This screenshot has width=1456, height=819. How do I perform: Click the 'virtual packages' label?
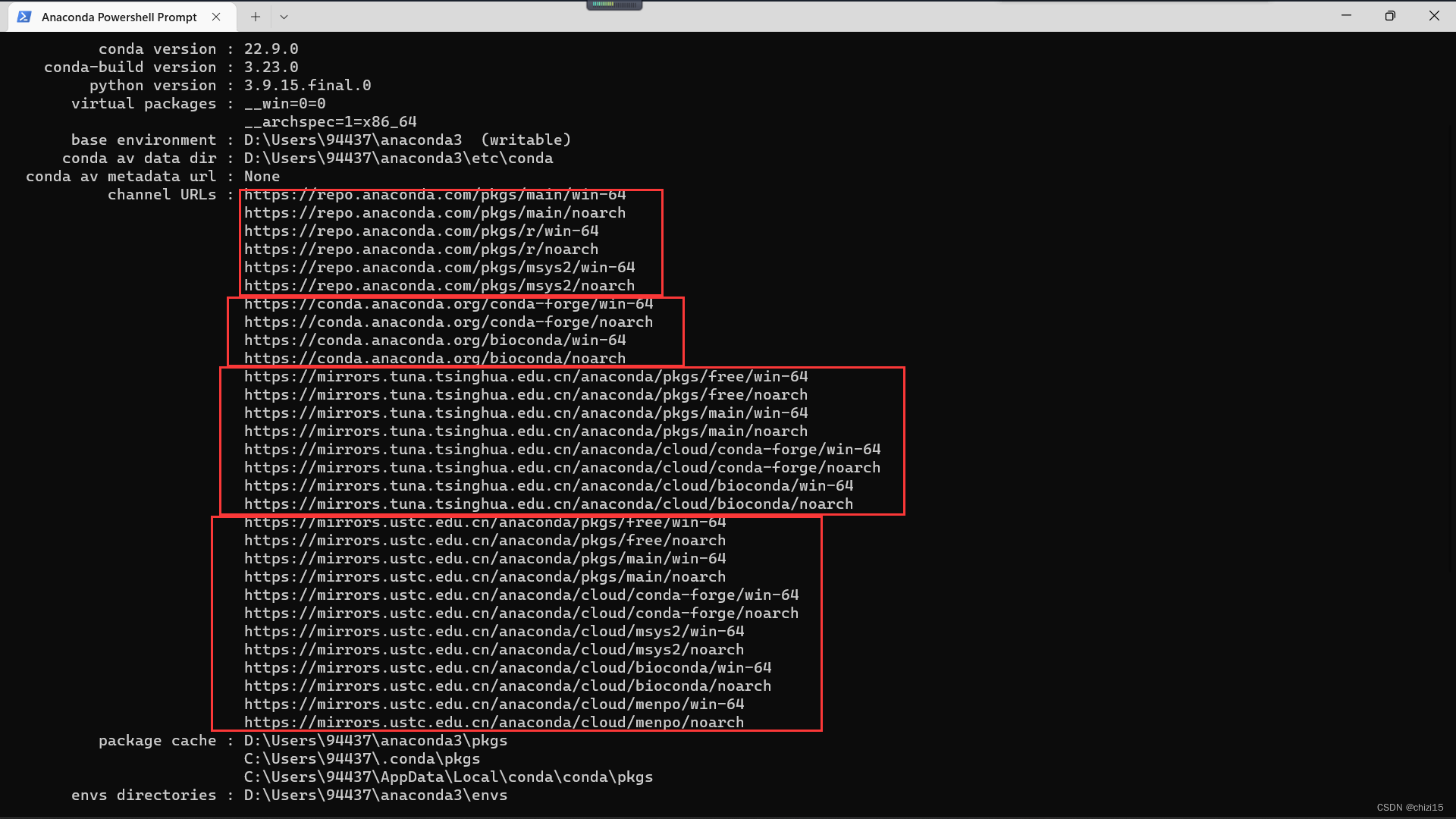143,104
